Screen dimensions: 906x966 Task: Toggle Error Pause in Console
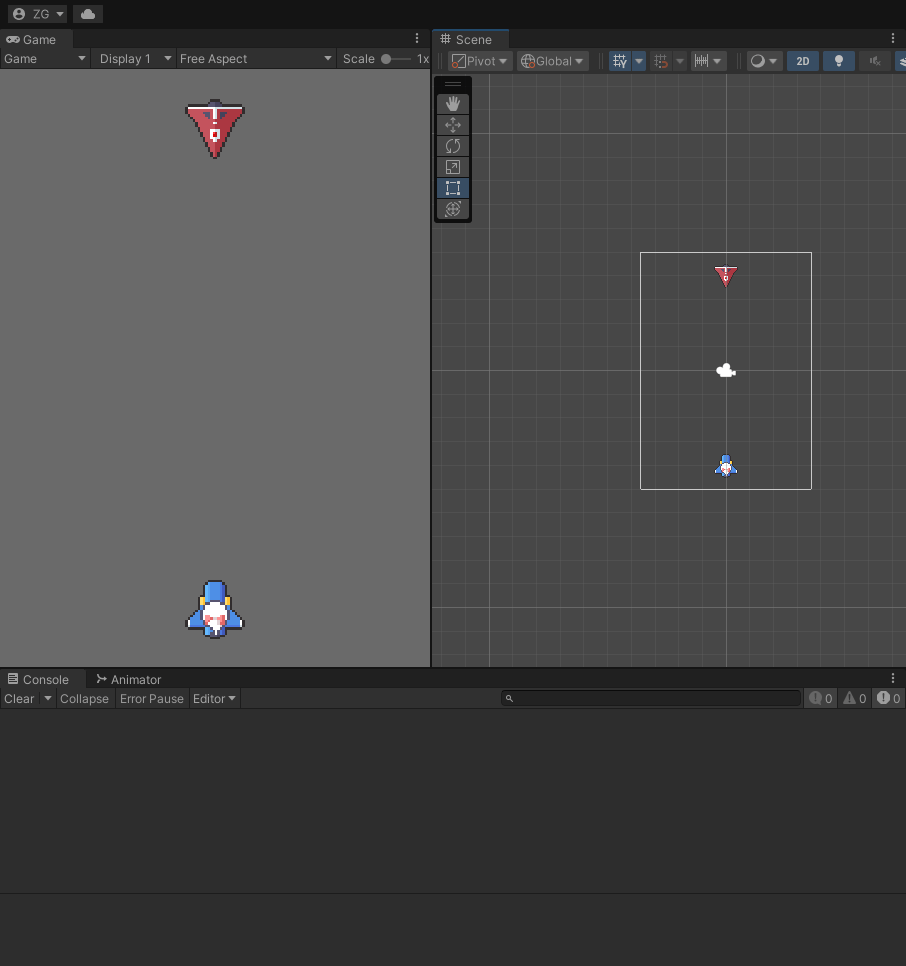pyautogui.click(x=152, y=699)
